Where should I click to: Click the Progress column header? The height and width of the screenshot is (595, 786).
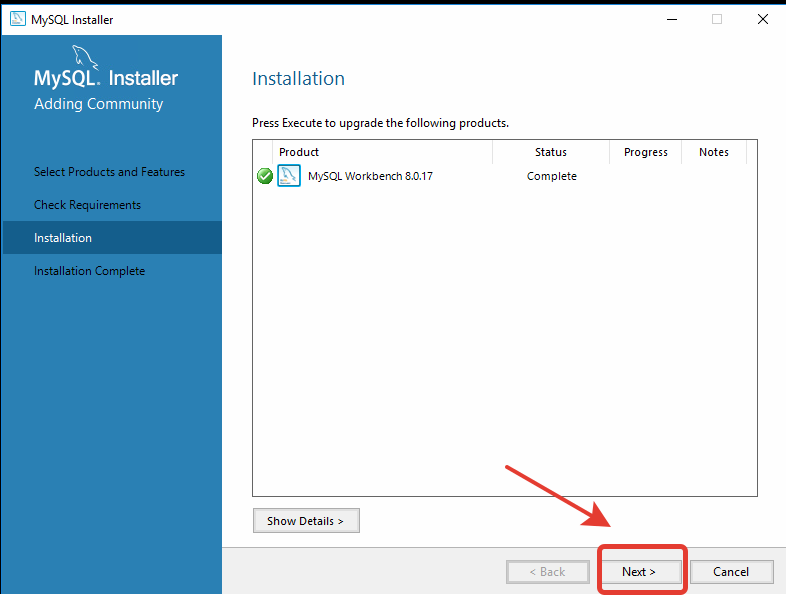click(x=646, y=152)
